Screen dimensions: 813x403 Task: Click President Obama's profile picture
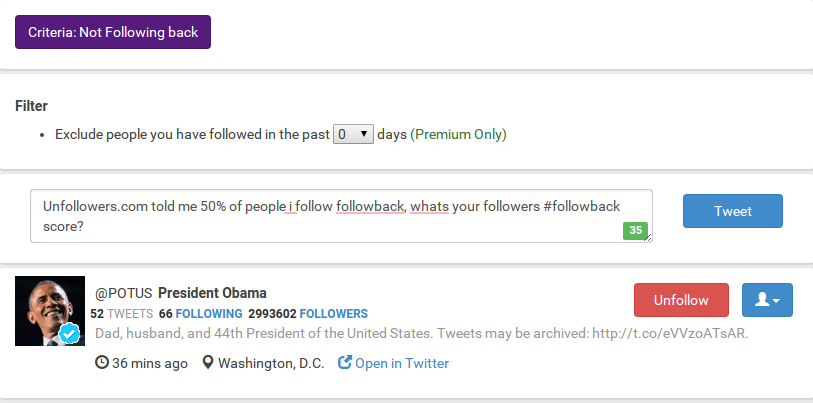point(49,311)
